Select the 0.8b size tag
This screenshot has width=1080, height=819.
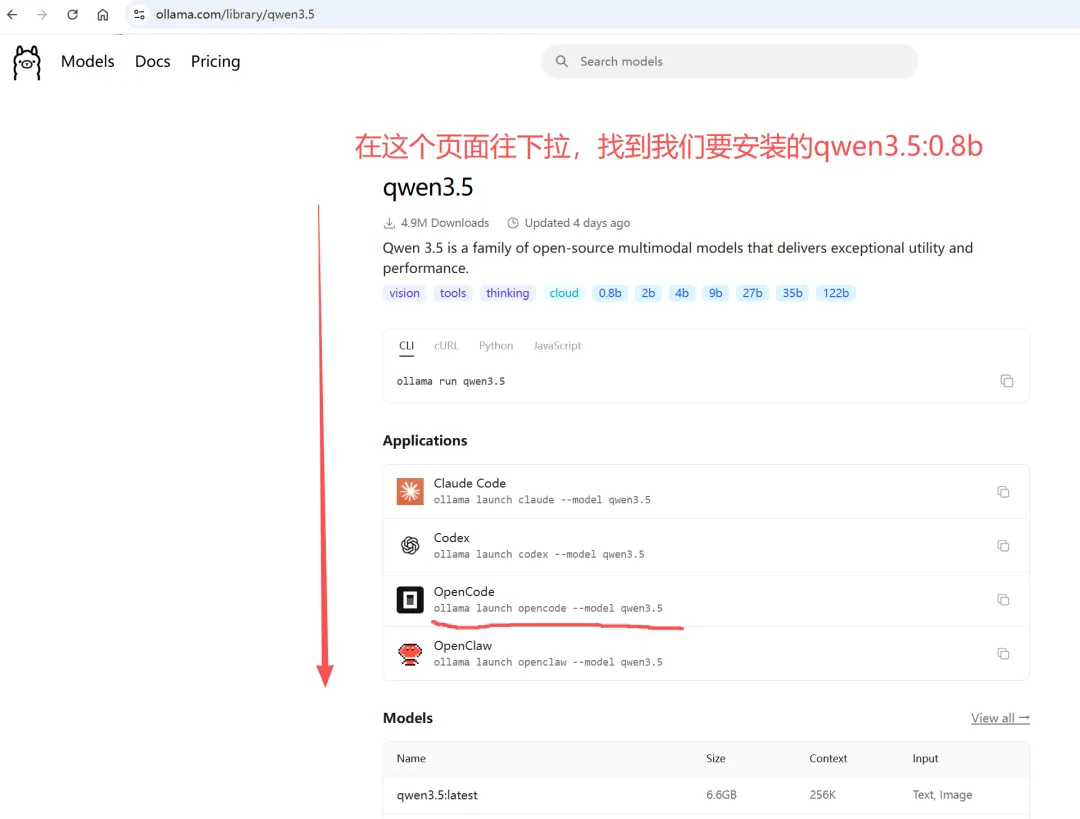click(x=610, y=293)
